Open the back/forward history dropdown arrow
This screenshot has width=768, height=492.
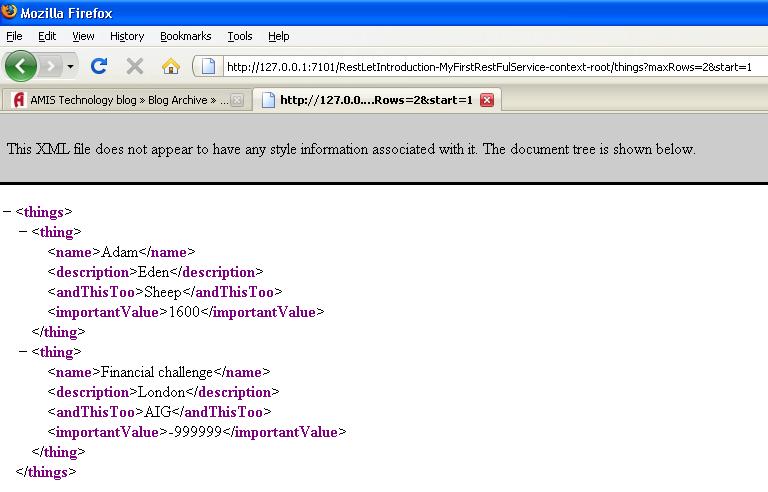click(71, 66)
